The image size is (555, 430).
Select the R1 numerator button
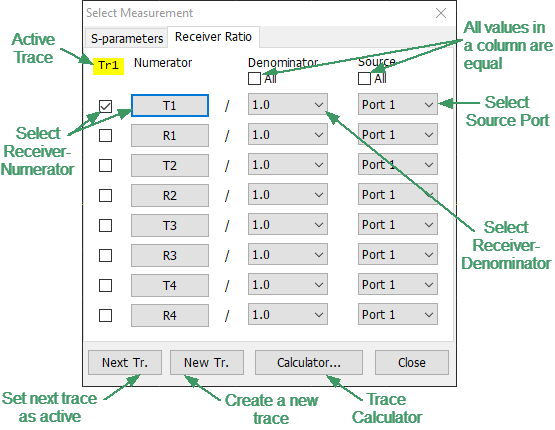click(170, 136)
